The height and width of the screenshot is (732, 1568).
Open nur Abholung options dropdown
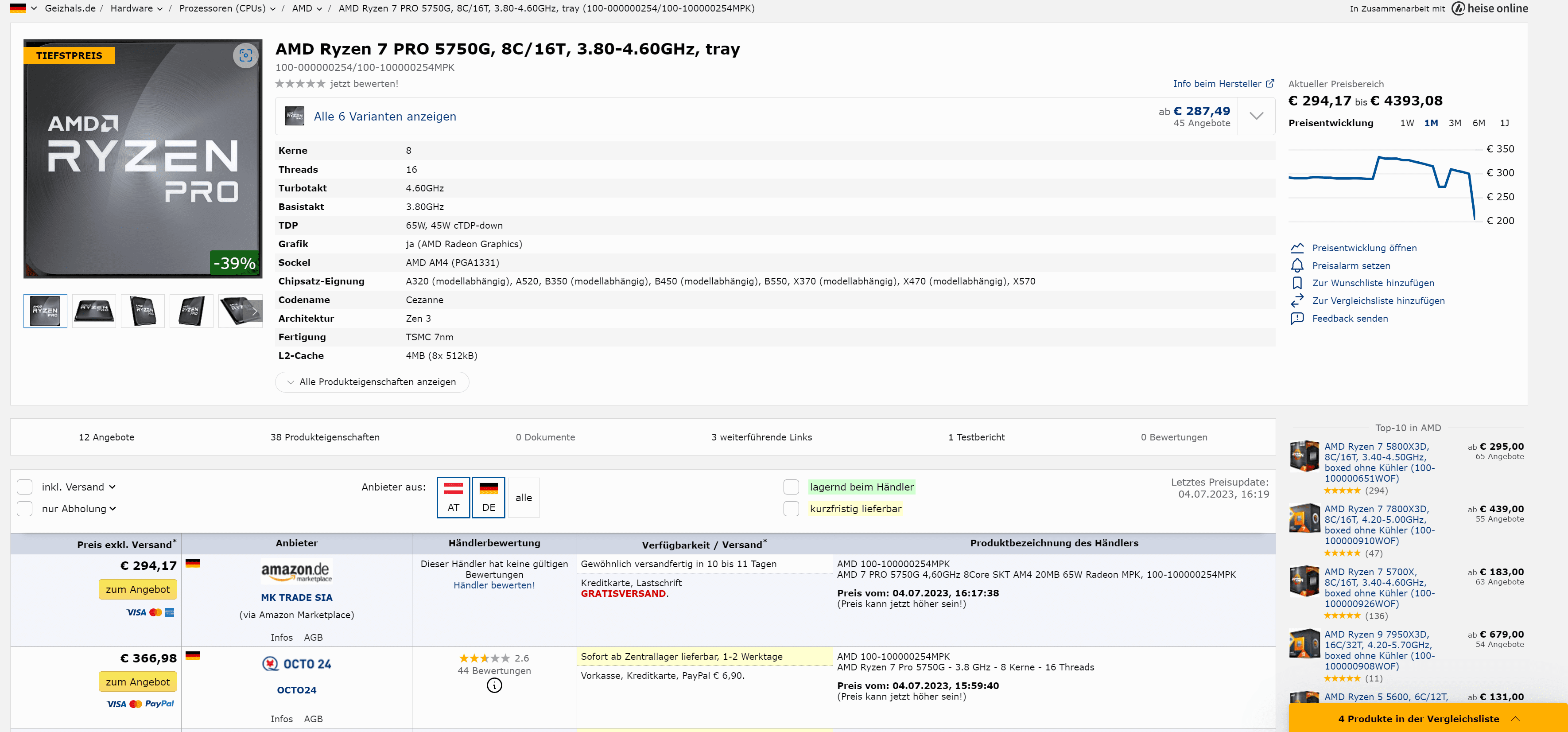coord(113,509)
